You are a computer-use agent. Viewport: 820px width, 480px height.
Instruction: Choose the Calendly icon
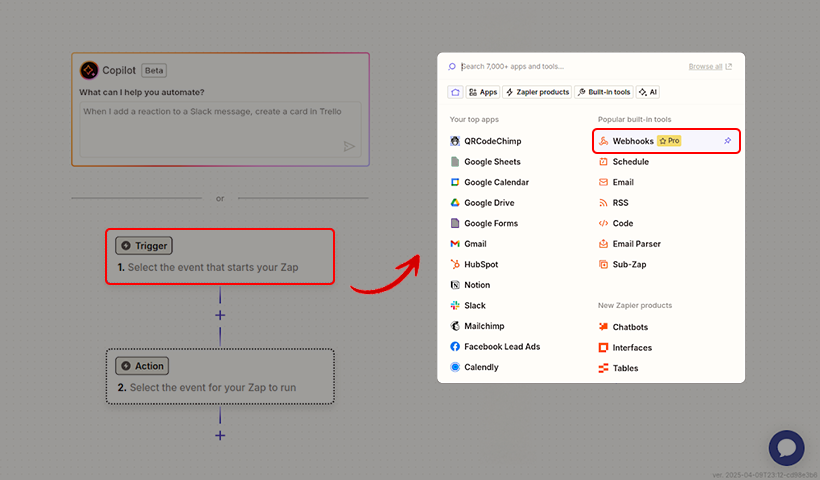[455, 367]
